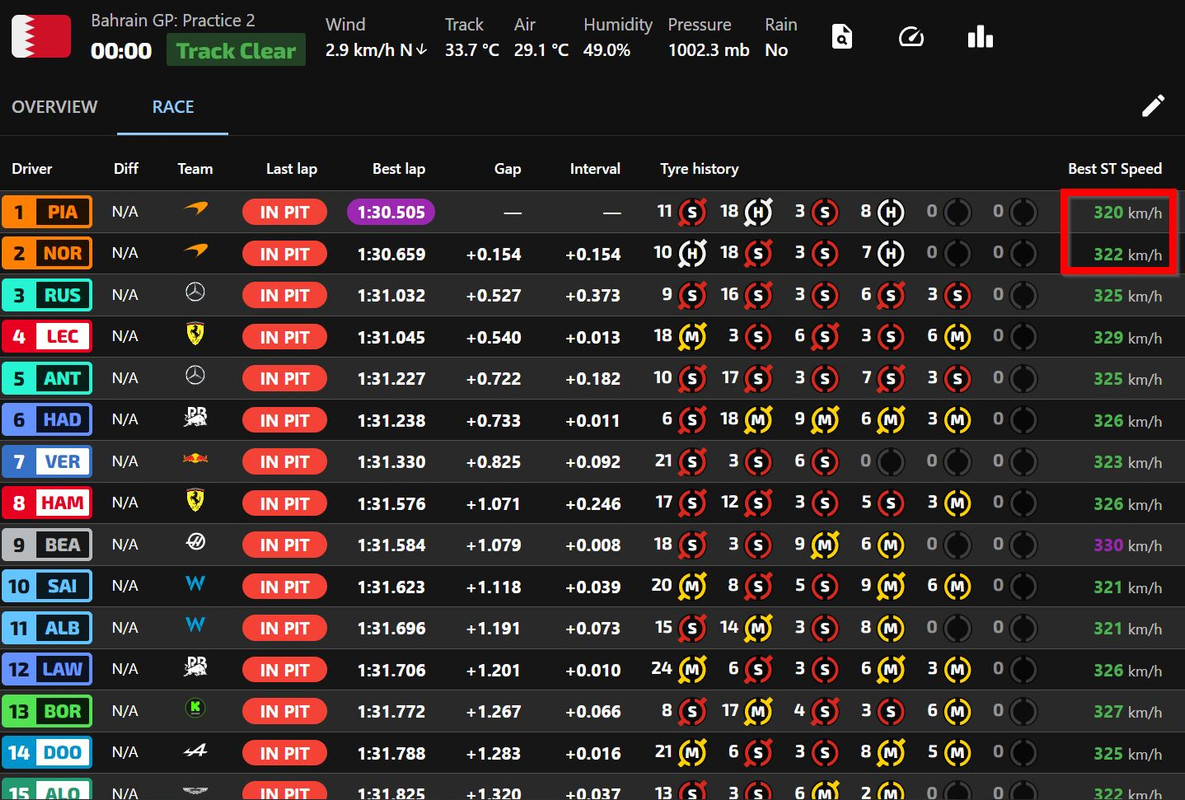Click Bahrain GP: Practice 2 title
Screen dimensions: 1185x800
(172, 20)
